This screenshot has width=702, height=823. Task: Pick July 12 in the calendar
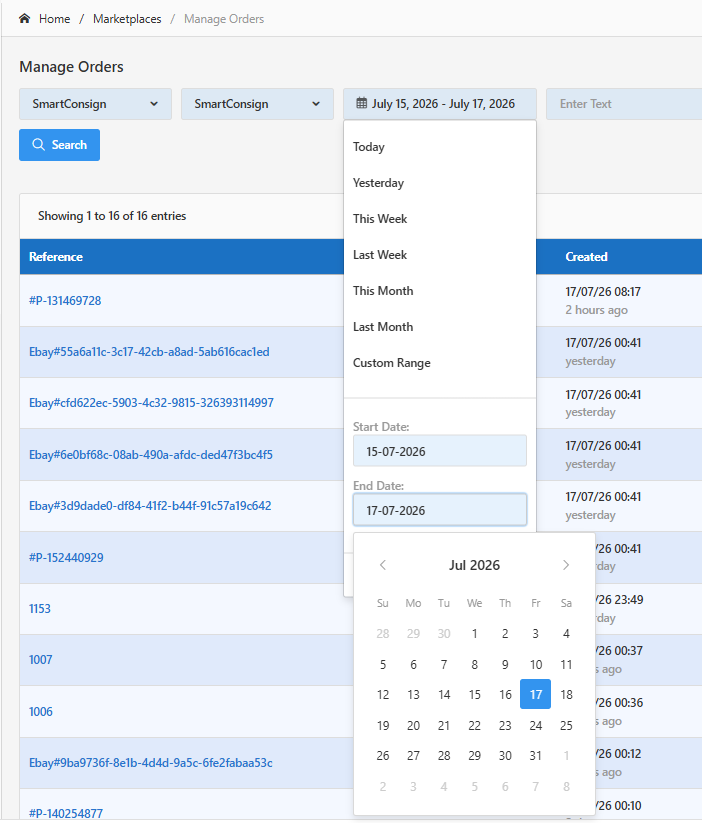pos(383,694)
